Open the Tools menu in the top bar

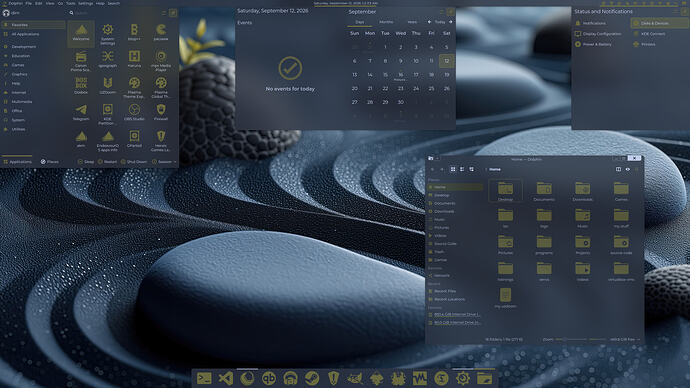[x=70, y=3]
